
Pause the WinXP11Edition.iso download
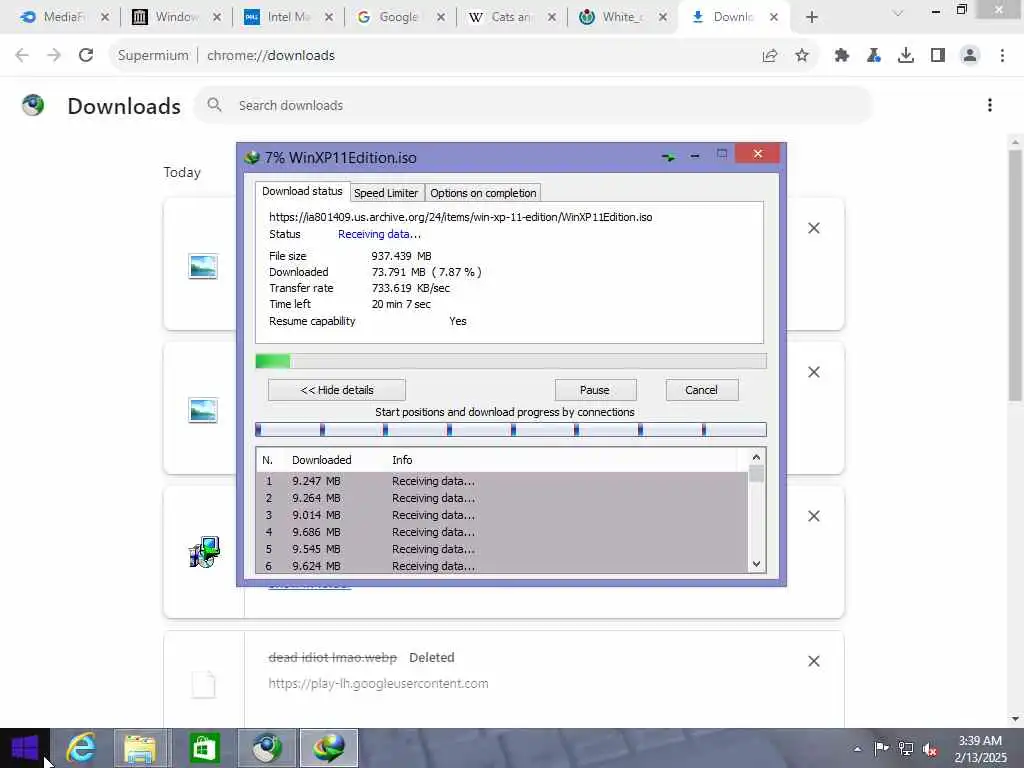tap(595, 390)
